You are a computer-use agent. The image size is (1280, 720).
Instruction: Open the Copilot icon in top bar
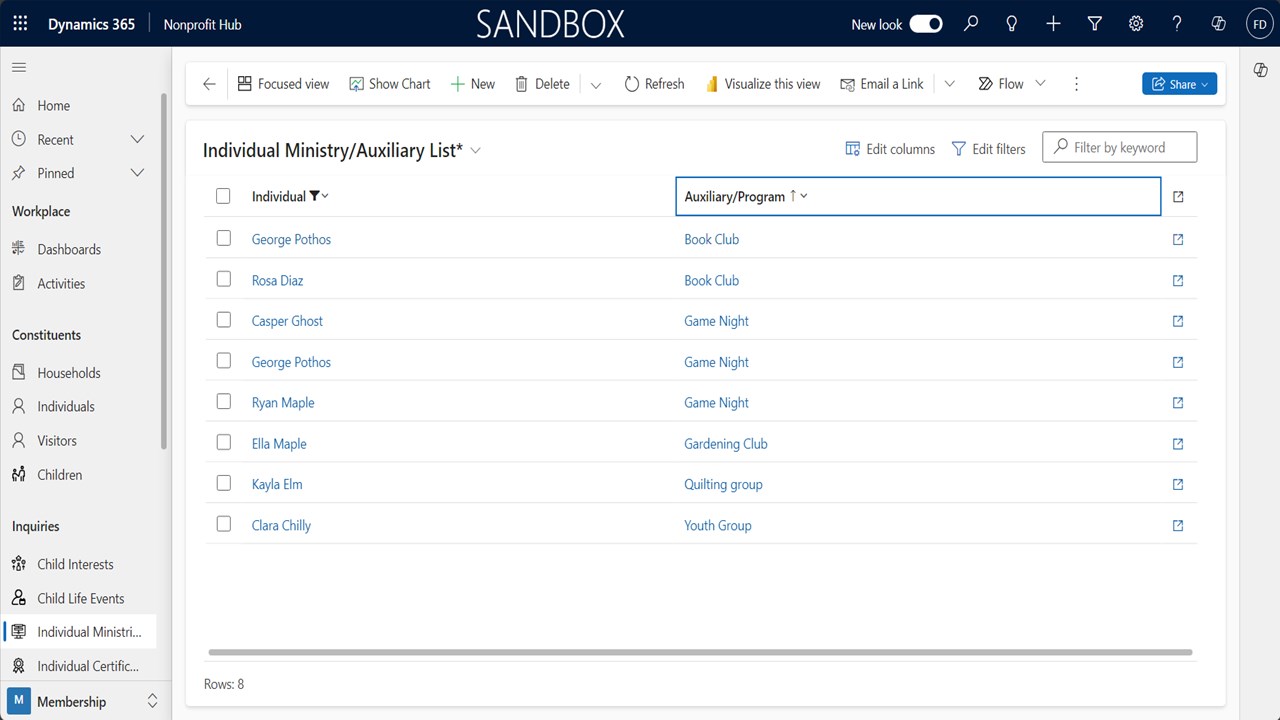click(x=1218, y=24)
